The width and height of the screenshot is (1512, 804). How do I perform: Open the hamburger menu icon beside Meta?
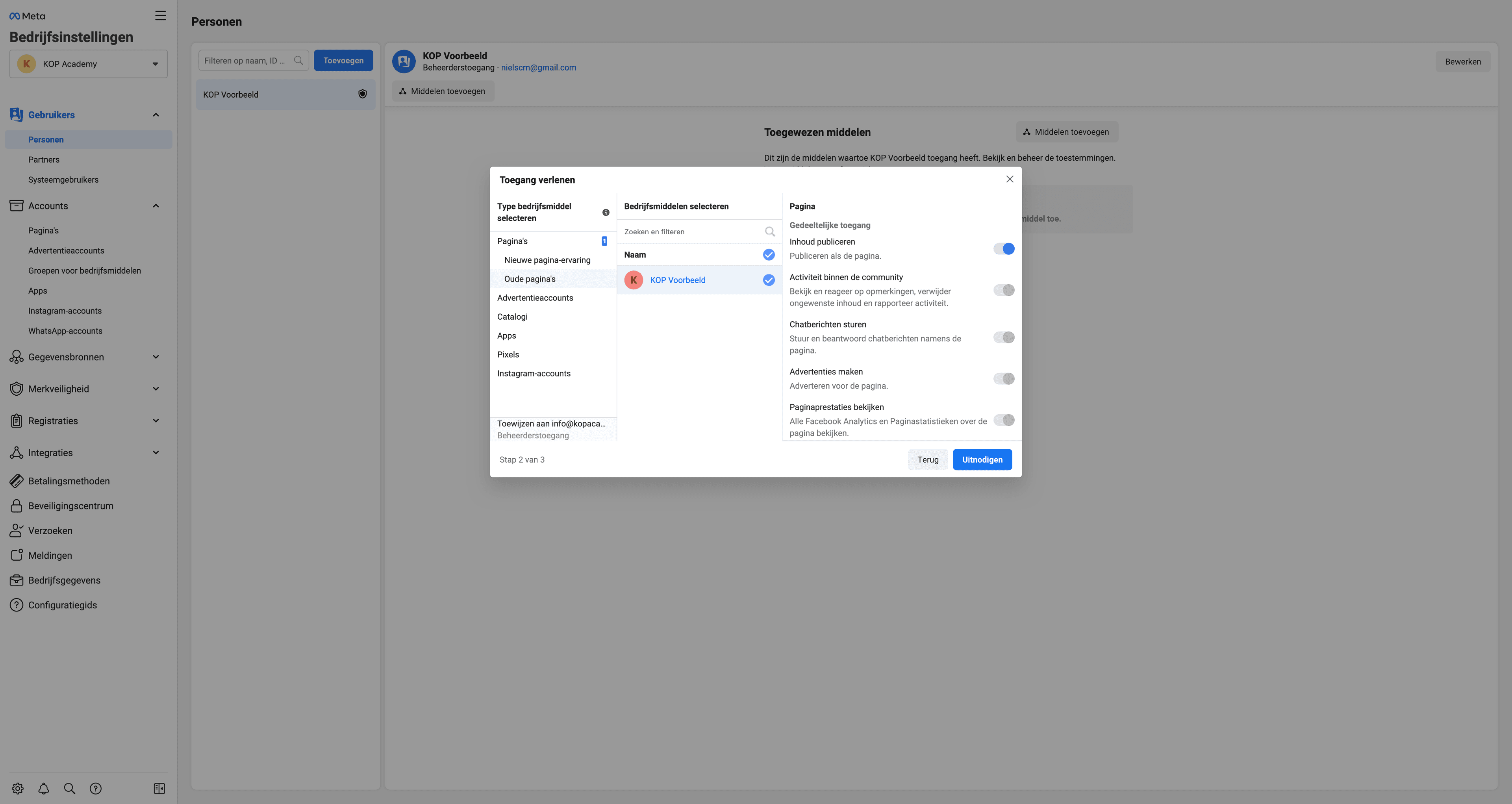[x=160, y=16]
